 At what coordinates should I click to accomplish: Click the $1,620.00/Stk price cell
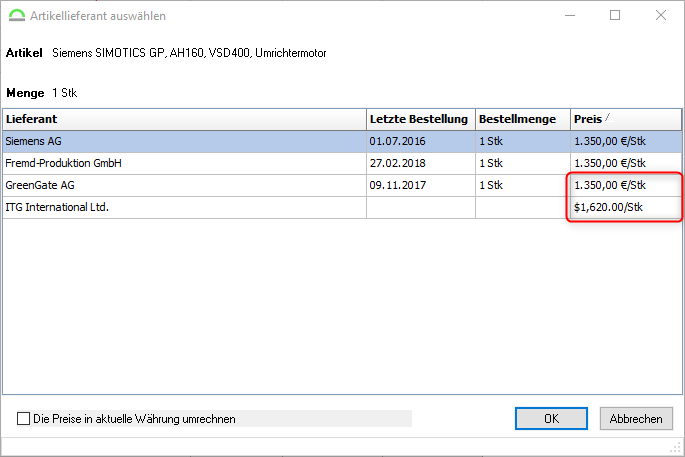coord(626,207)
